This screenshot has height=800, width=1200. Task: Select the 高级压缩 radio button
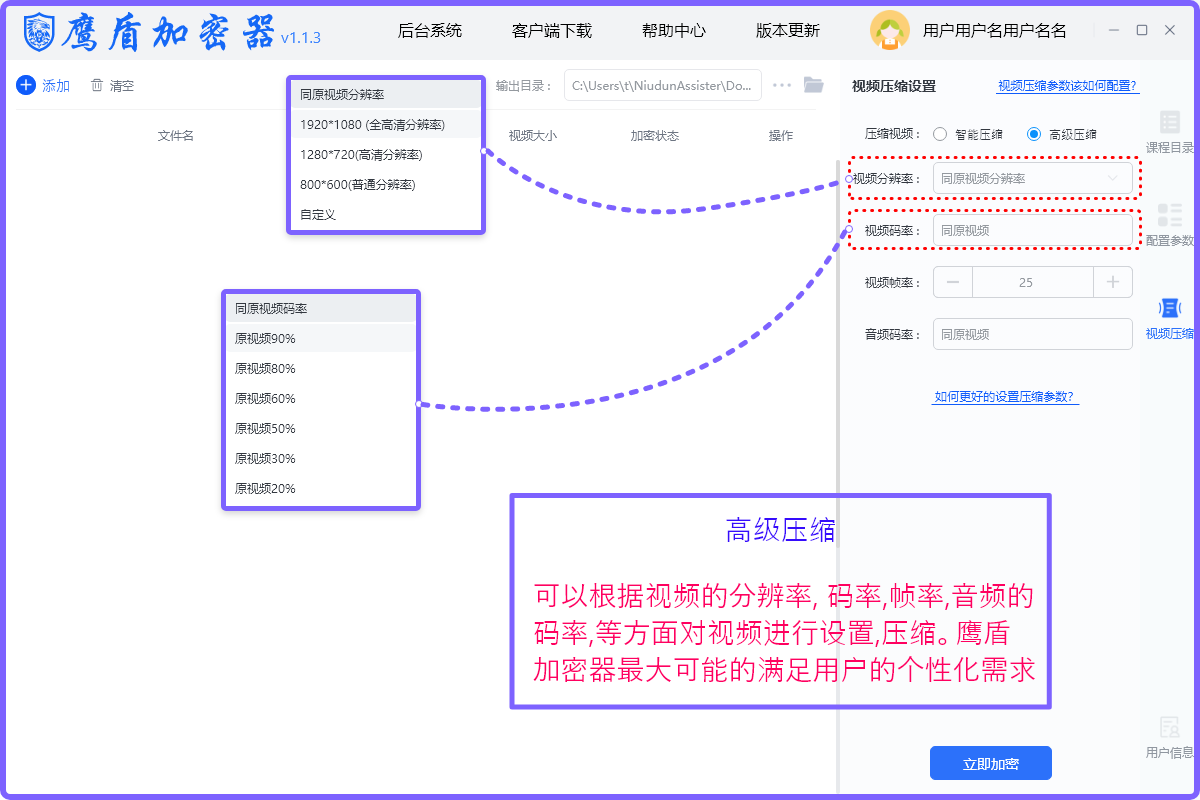tap(1034, 134)
